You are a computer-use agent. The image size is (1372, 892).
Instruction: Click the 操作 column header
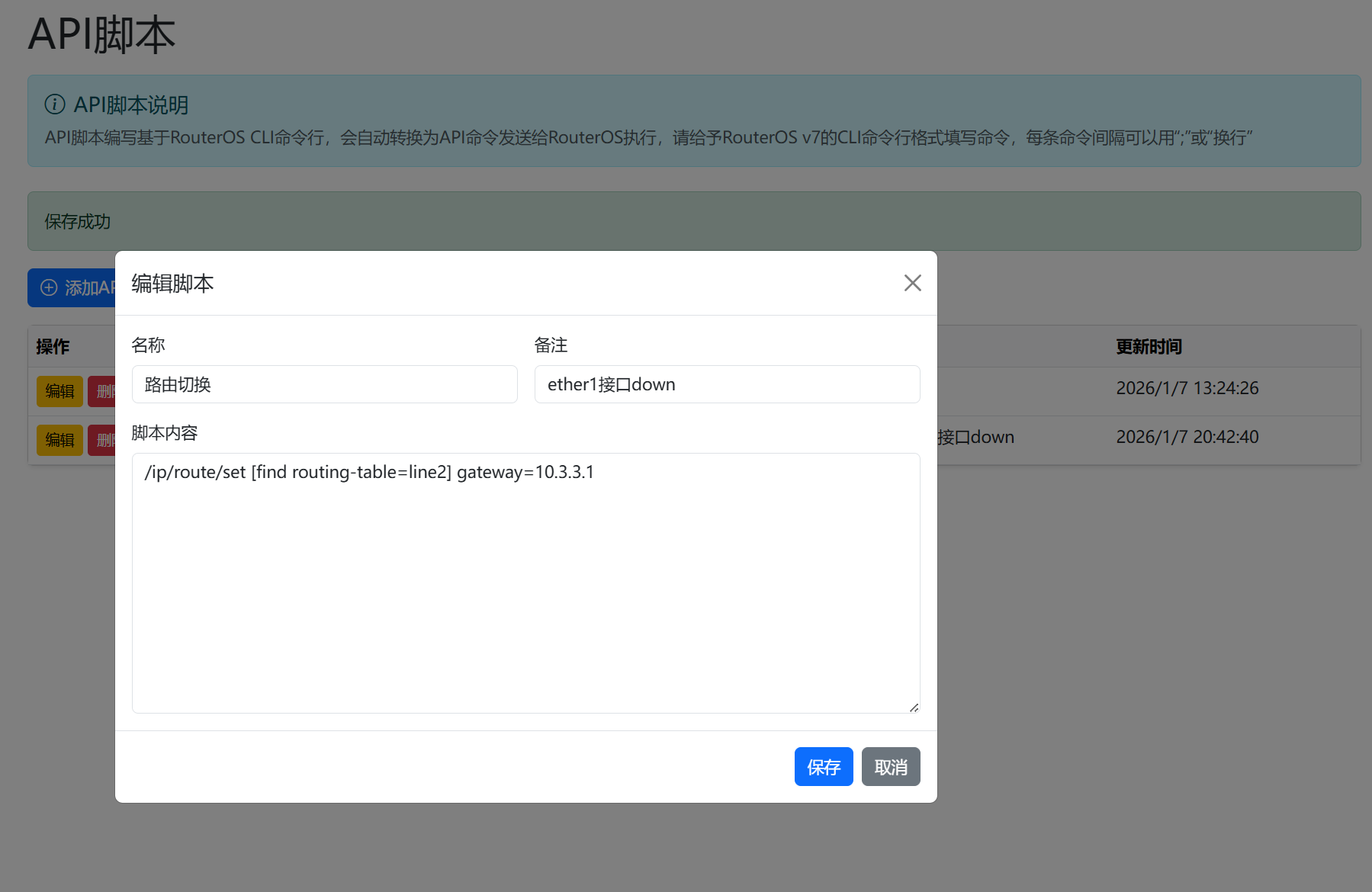point(53,347)
